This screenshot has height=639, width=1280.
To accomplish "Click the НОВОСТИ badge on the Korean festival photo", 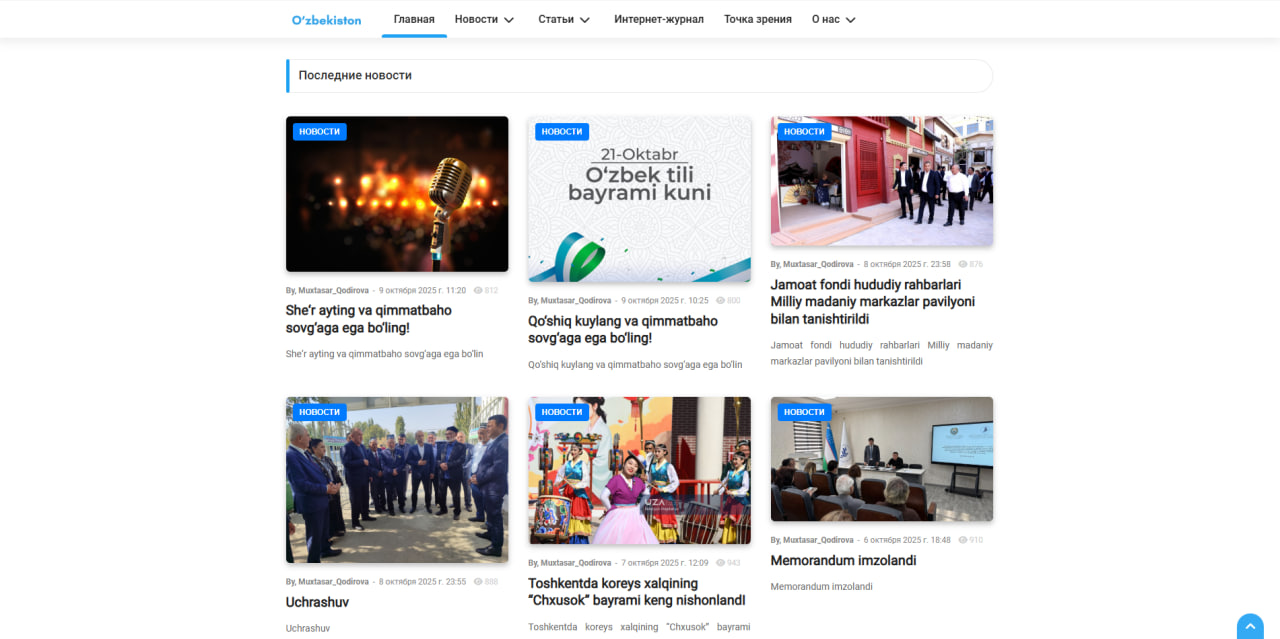I will (x=562, y=412).
